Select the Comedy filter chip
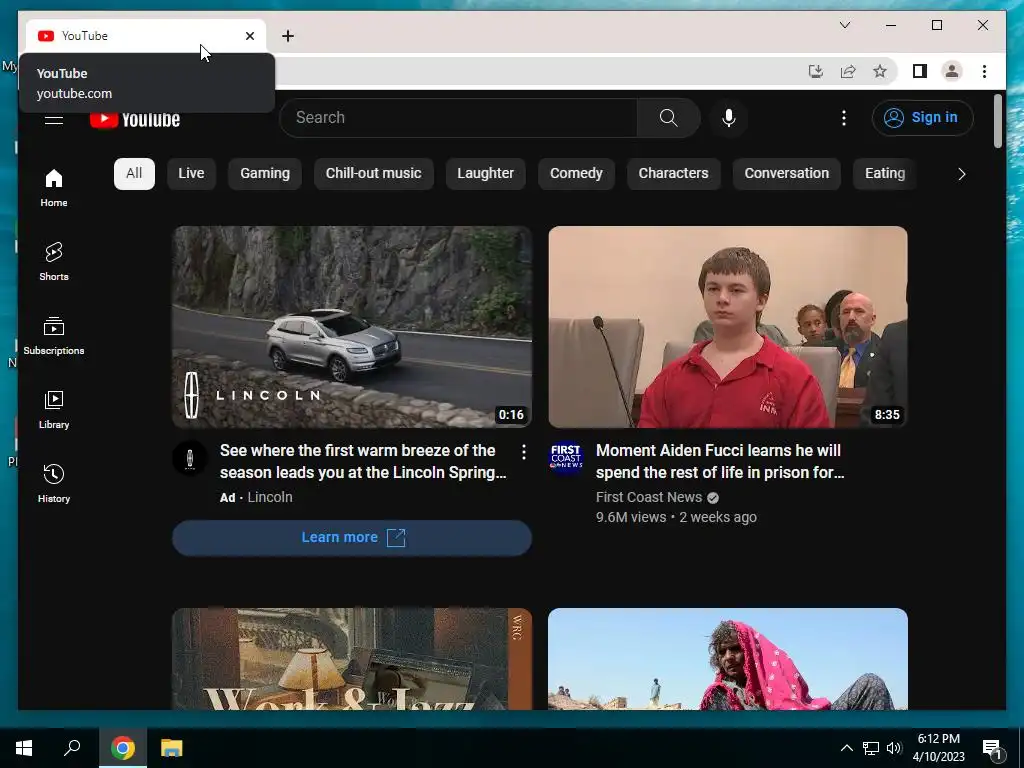Screen dimensions: 1024x768 [x=576, y=173]
